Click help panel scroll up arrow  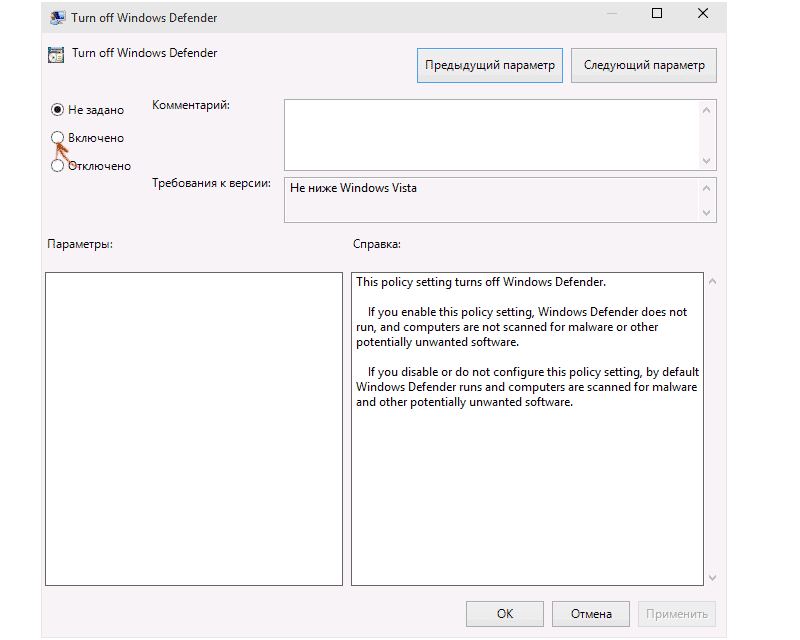tap(712, 281)
